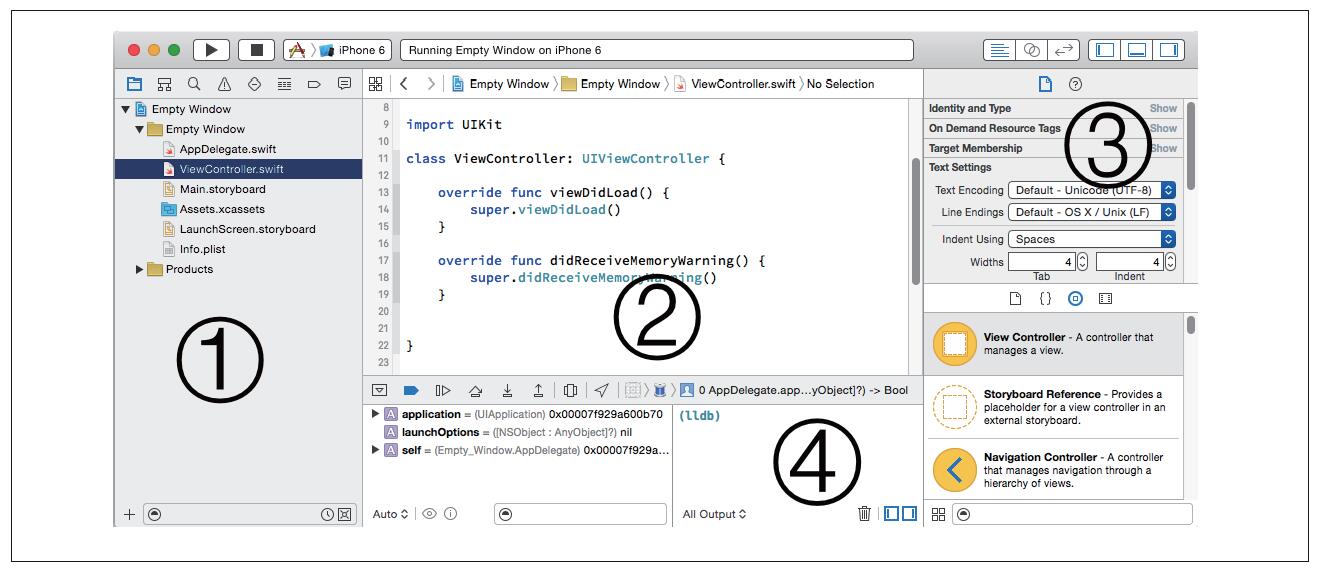
Task: Select Storyboard Reference in Object library
Action: pyautogui.click(x=1055, y=407)
